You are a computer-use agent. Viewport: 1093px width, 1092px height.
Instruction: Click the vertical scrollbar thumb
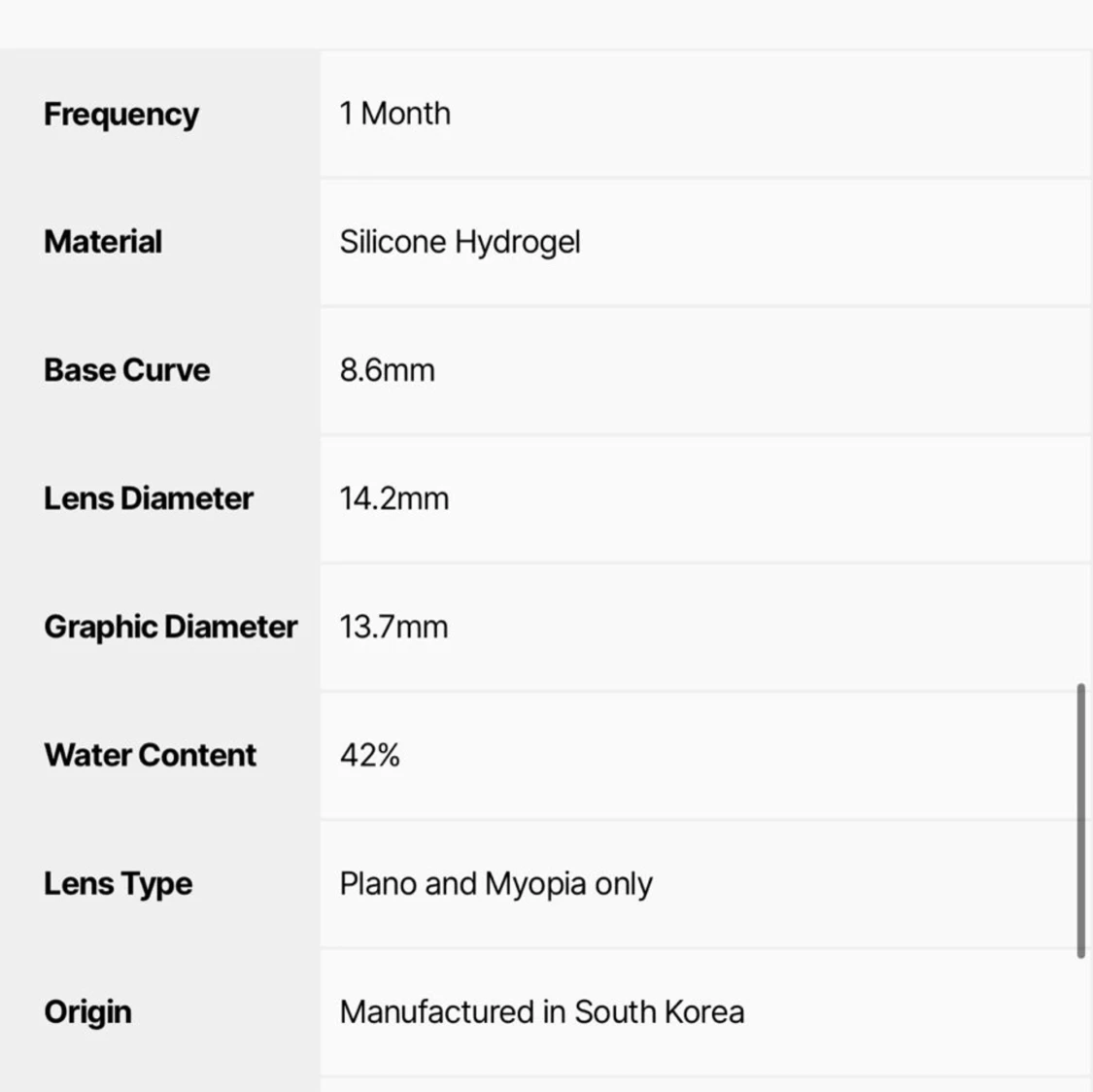[x=1081, y=821]
